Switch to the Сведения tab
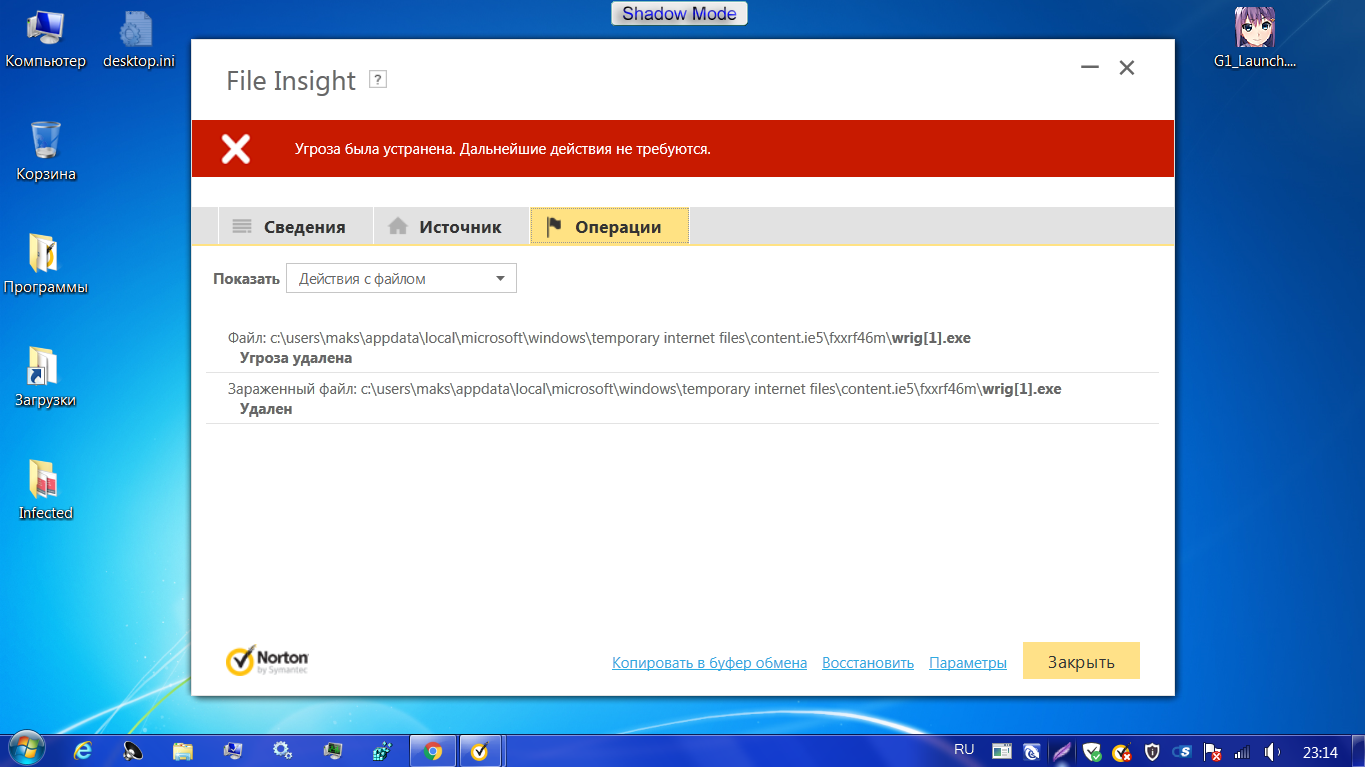Screen dimensions: 1365x767 (295, 227)
